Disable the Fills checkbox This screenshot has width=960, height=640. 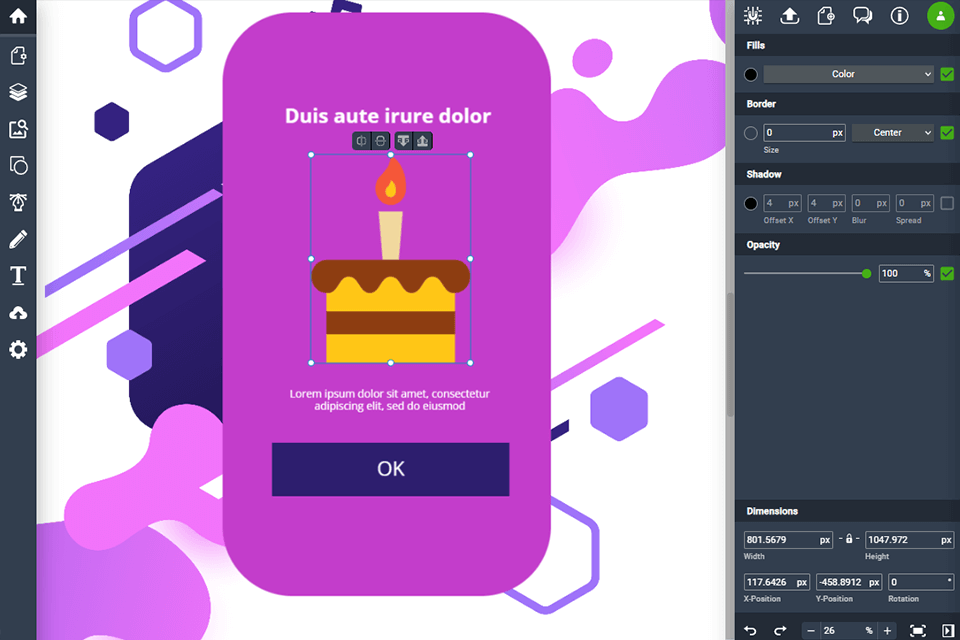click(x=947, y=74)
